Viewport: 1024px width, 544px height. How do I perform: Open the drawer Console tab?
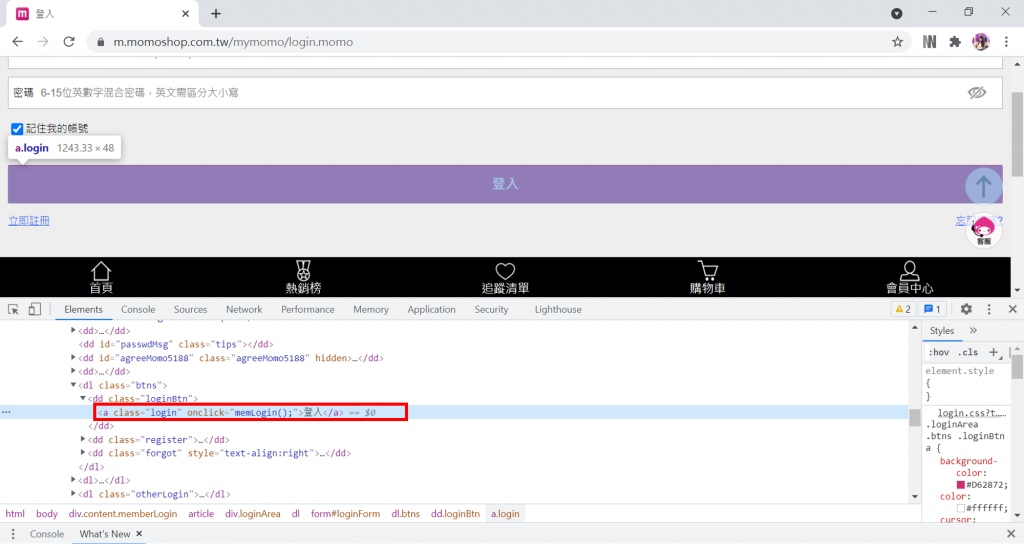(47, 534)
